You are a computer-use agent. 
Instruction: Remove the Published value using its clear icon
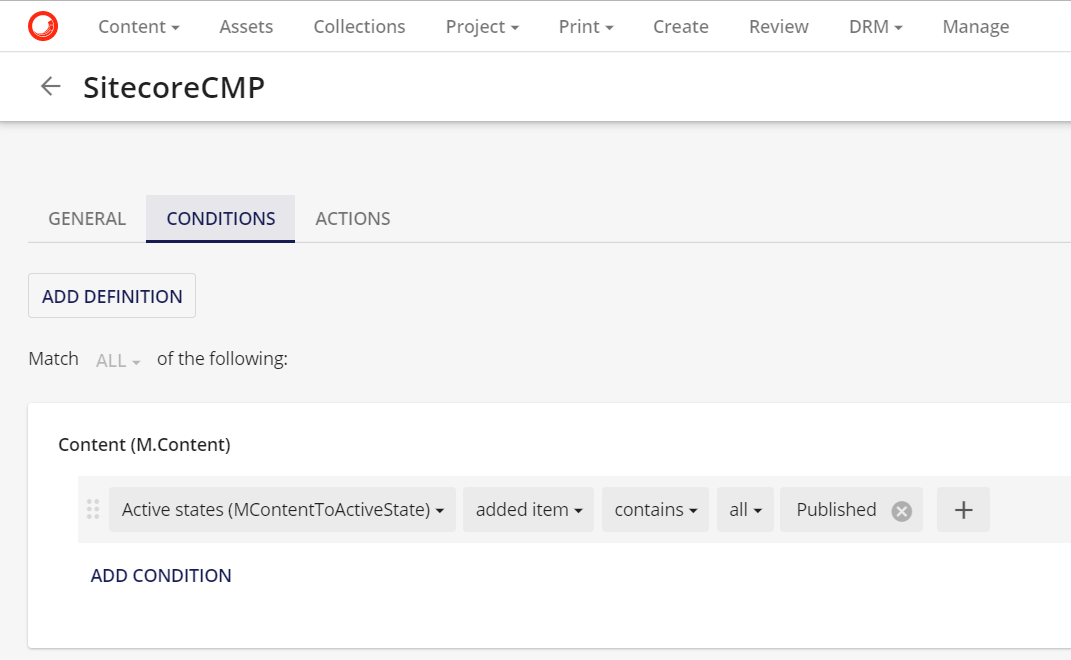(900, 510)
